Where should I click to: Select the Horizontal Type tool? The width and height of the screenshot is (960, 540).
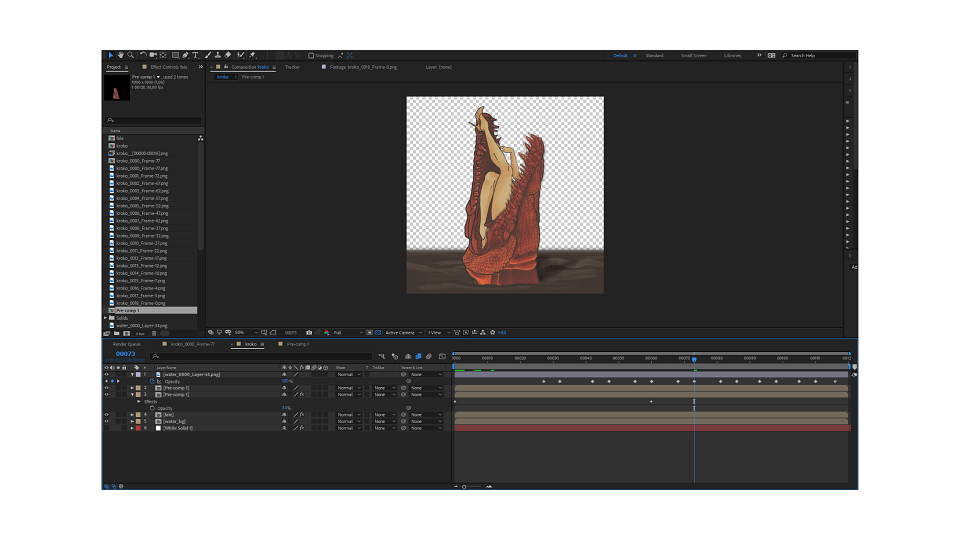pos(195,55)
